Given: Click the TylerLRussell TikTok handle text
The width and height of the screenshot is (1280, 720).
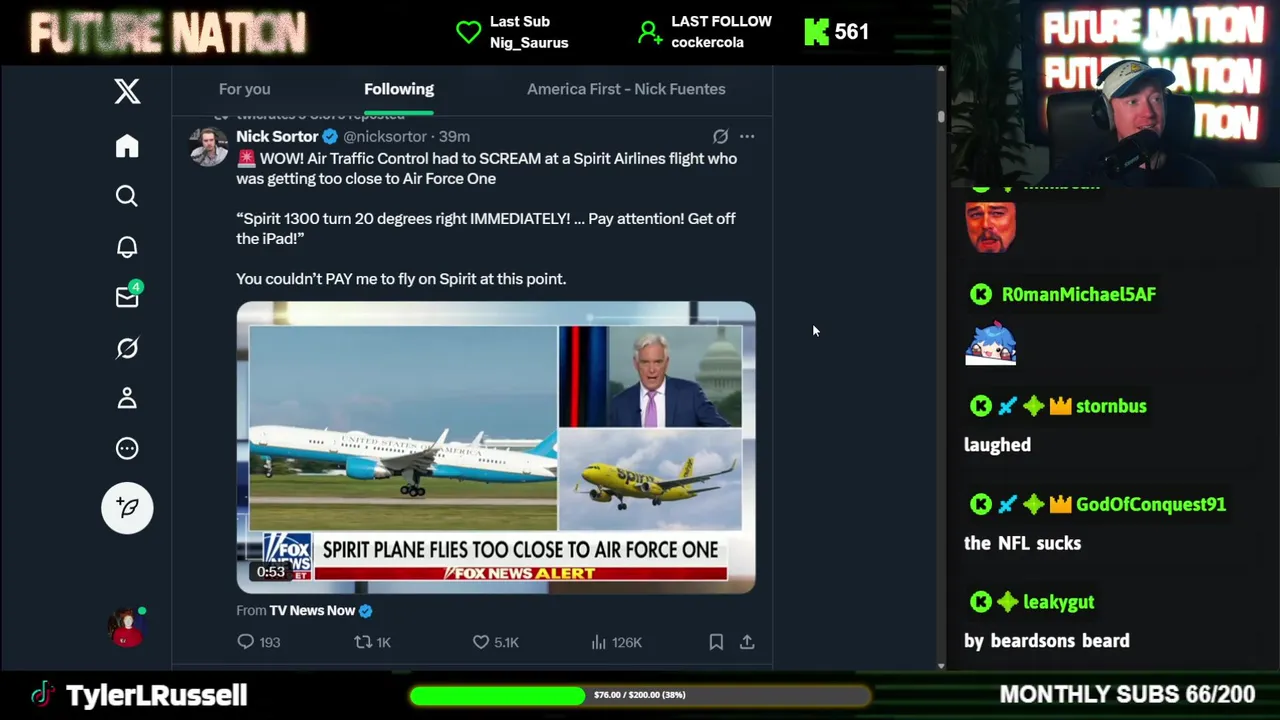Looking at the screenshot, I should click(x=156, y=695).
